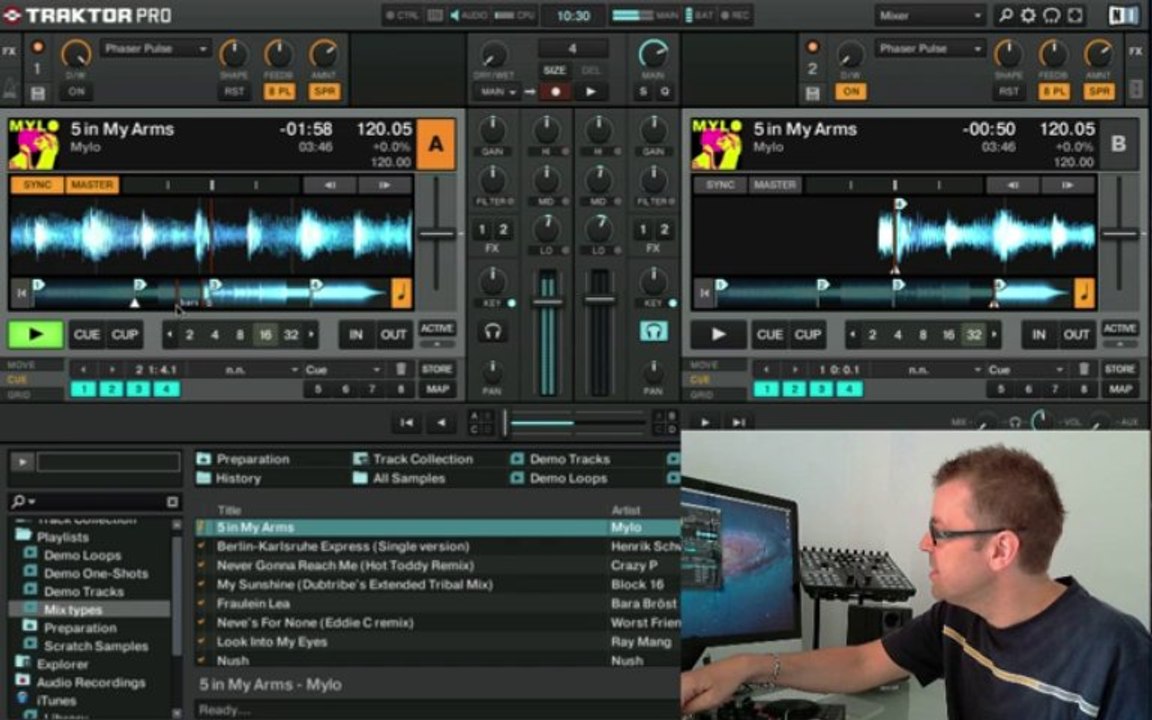Click the browser preview player play button
Screen dimensions: 1152x720
(x=22, y=462)
